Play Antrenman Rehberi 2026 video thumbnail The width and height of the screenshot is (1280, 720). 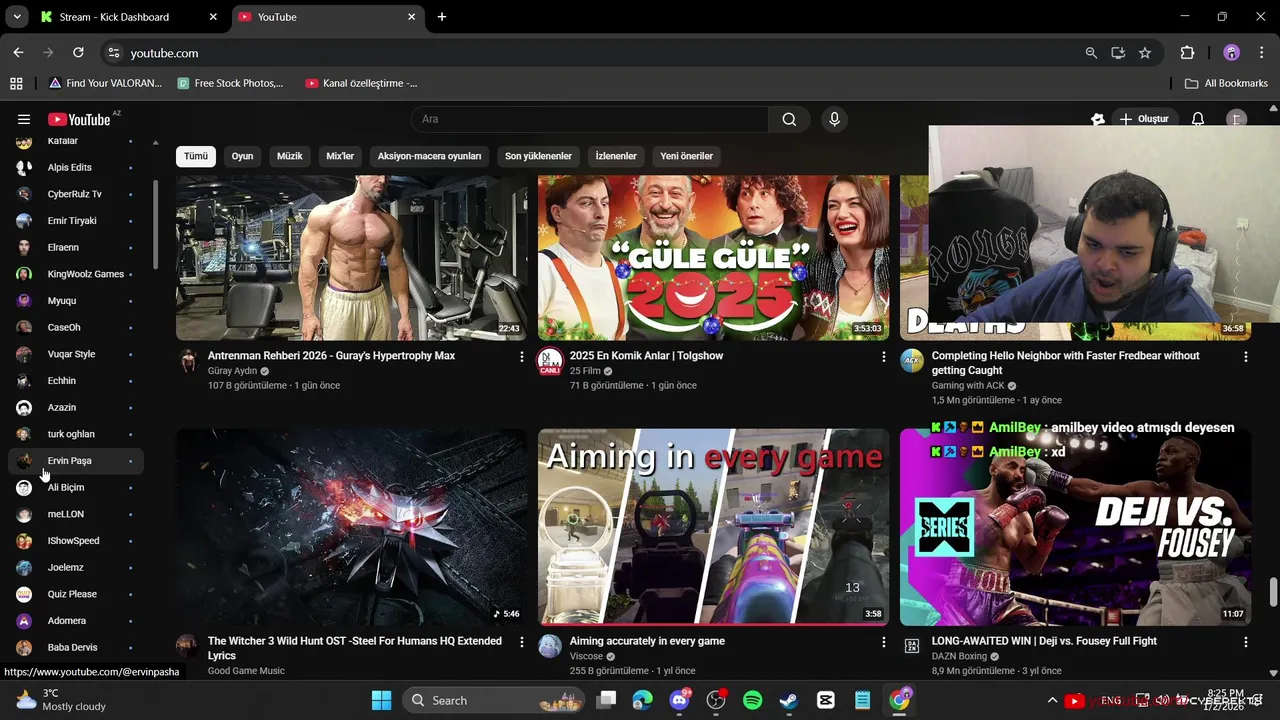351,258
